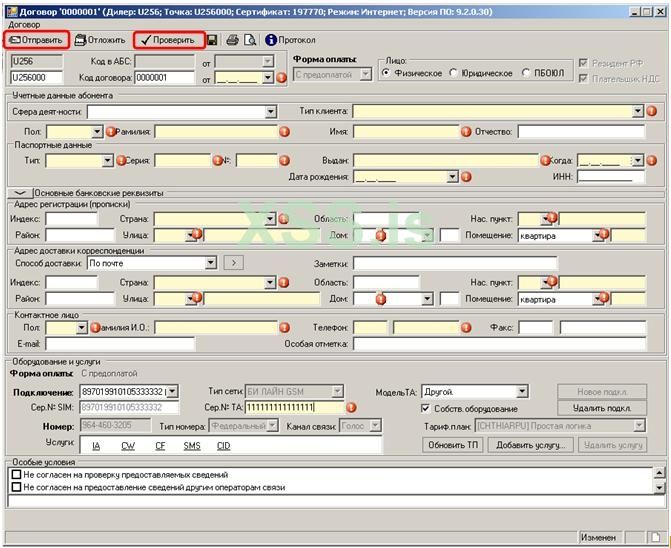Click the save (floppy disk) toolbar icon
Image resolution: width=671 pixels, height=548 pixels.
click(x=212, y=40)
